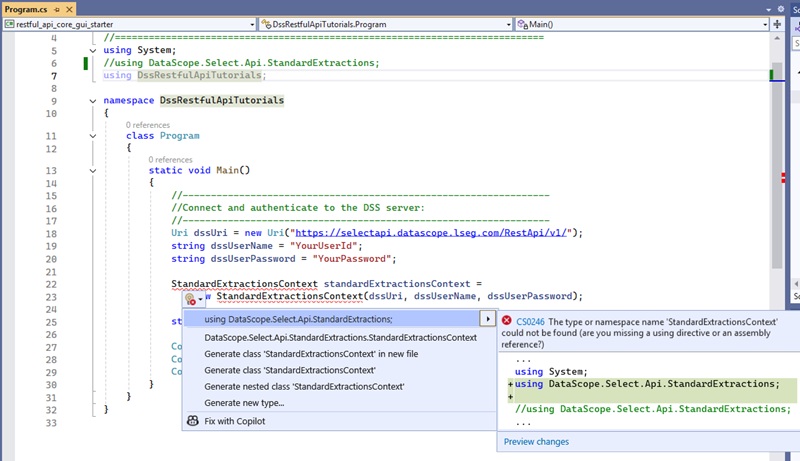The width and height of the screenshot is (800, 461).
Task: Select 'Generate class StandardExtractionsContext in new file'
Action: click(x=311, y=354)
